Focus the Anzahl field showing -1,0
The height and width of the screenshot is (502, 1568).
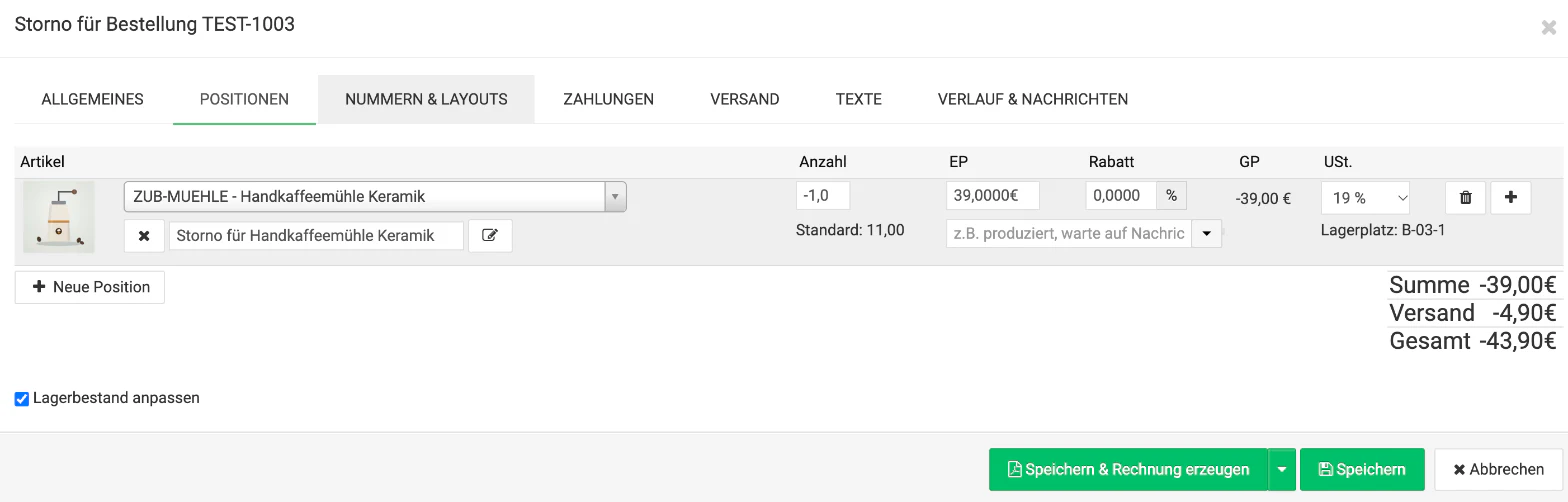pyautogui.click(x=823, y=196)
